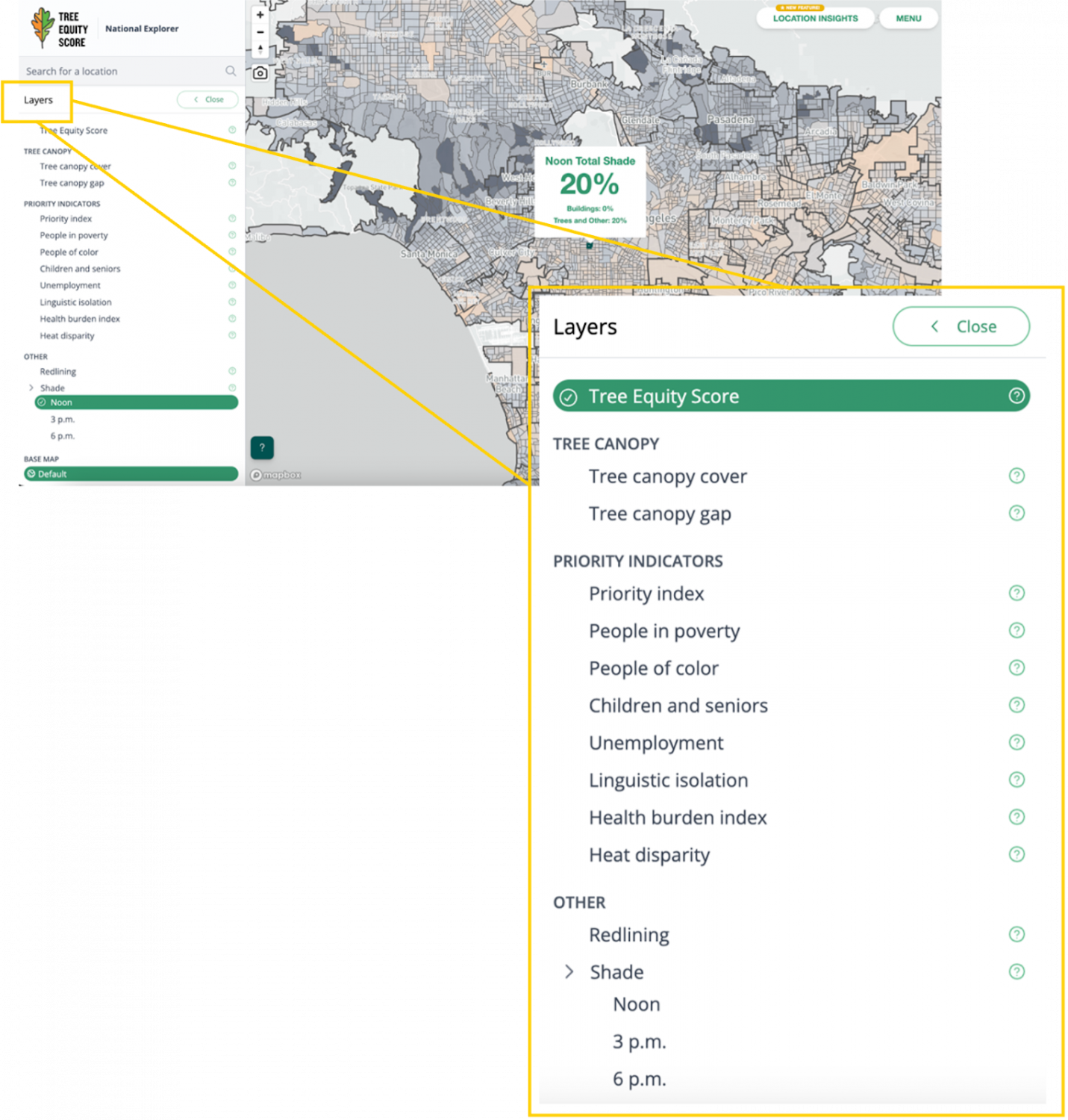Open Location Insights
The height and width of the screenshot is (1120, 1068).
pos(815,18)
